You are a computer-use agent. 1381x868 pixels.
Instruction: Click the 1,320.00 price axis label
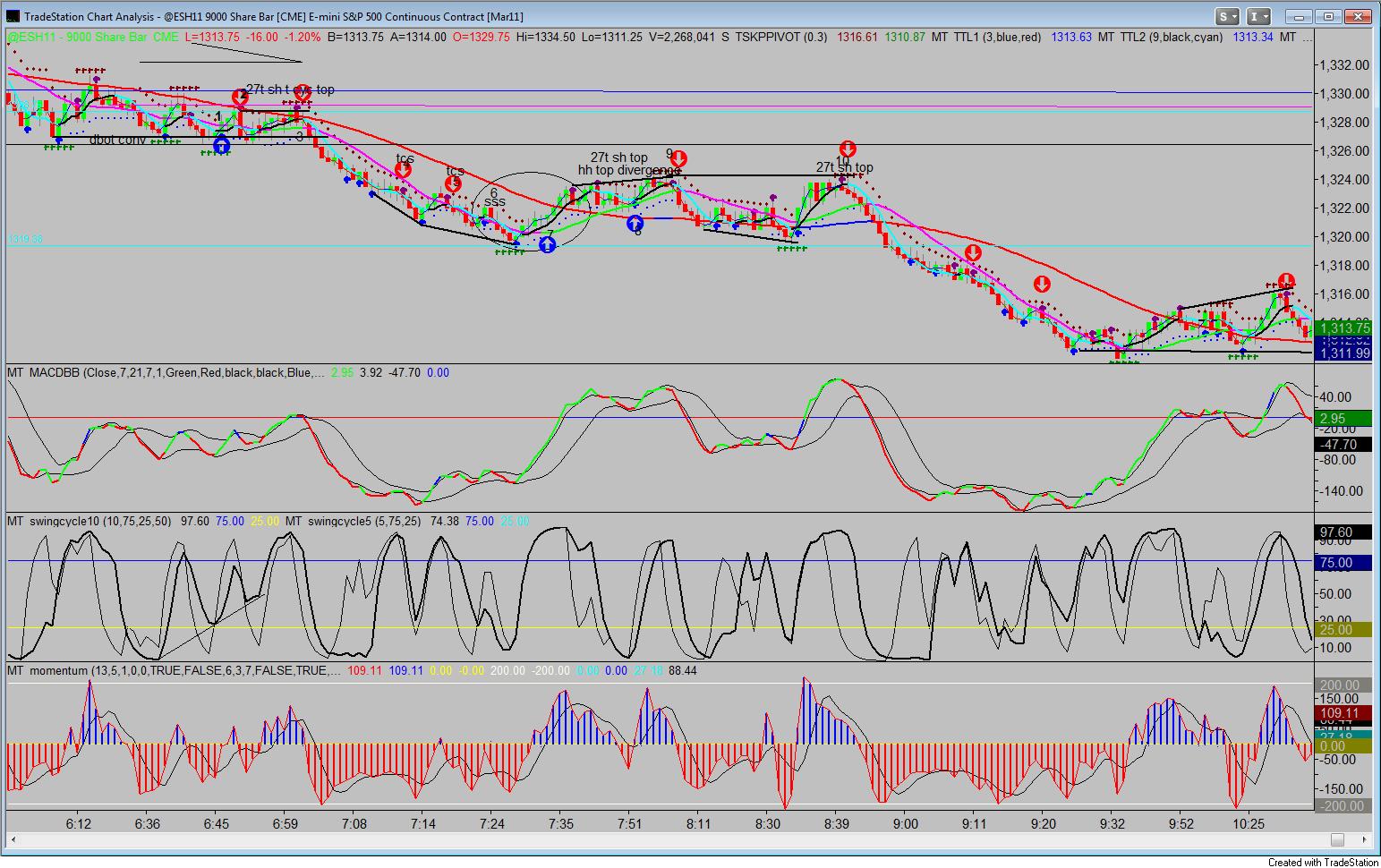click(1344, 237)
